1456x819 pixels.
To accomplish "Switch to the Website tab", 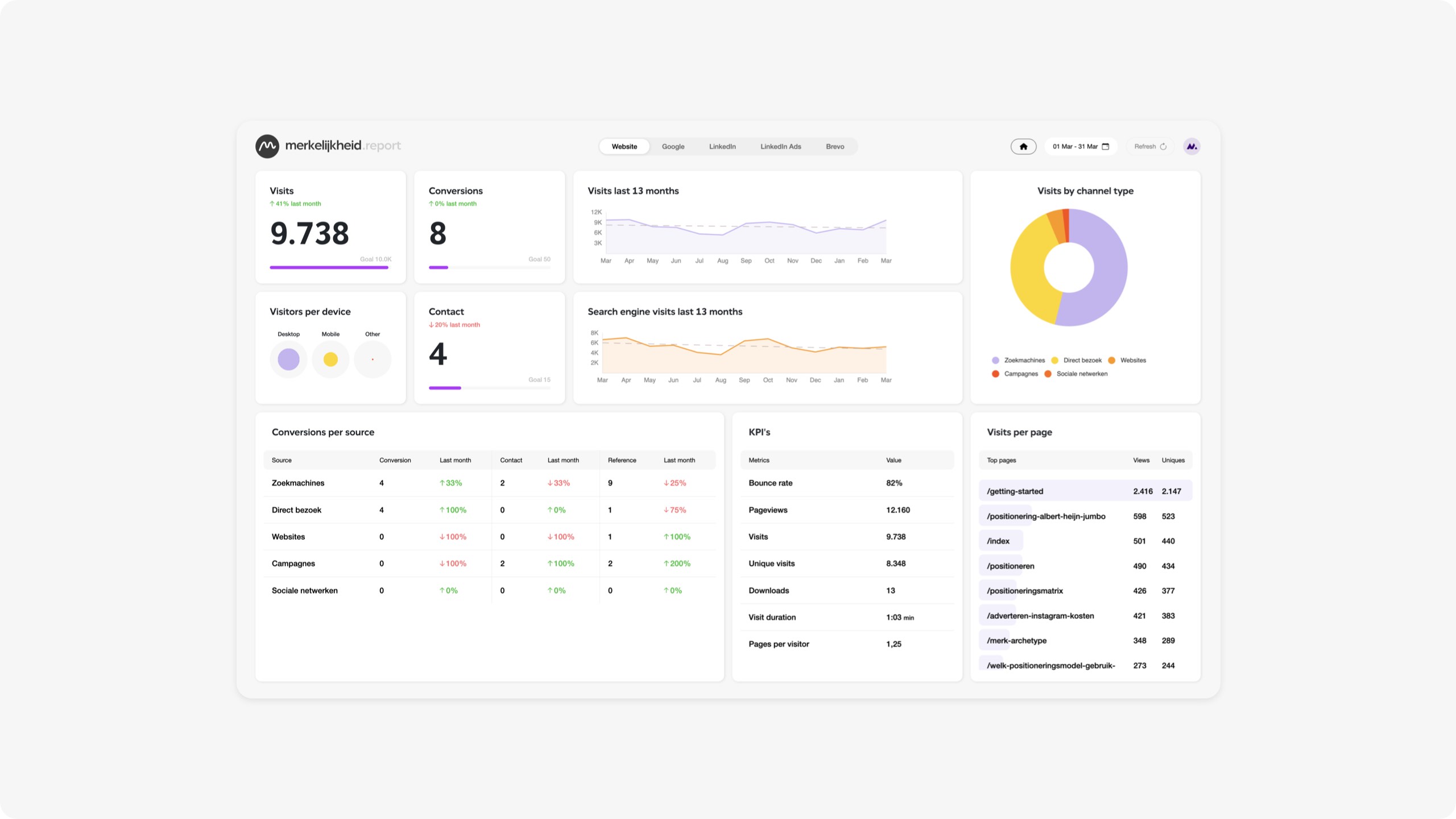I will tap(624, 147).
